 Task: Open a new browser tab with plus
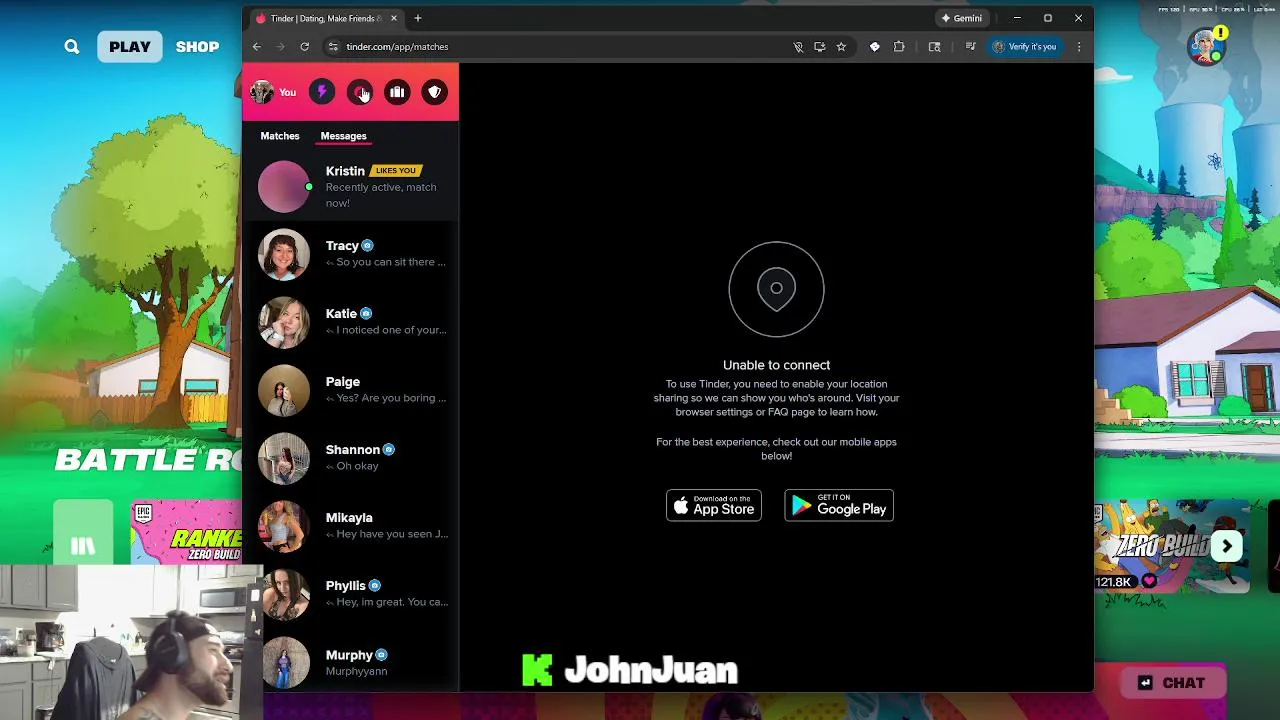418,18
